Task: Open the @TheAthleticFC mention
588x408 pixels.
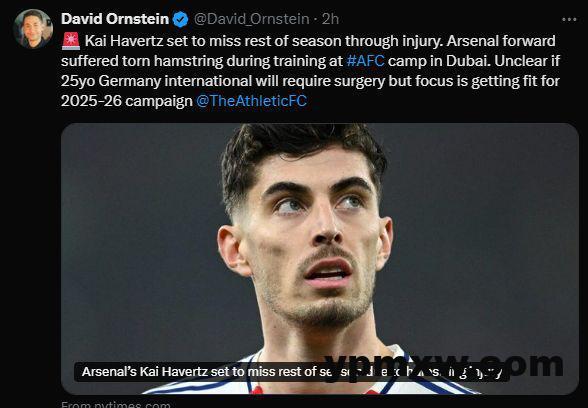Action: (x=251, y=101)
